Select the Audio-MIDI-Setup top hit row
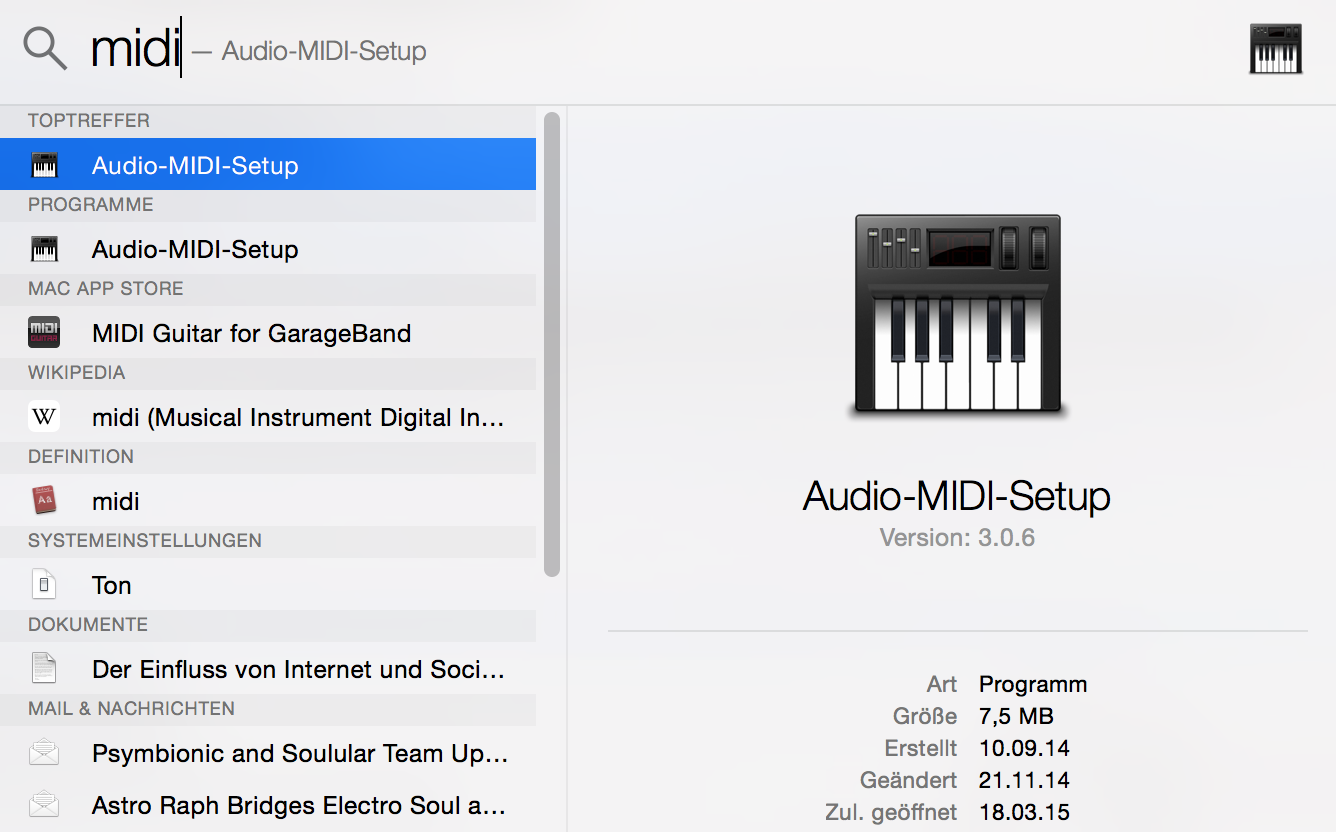 (x=268, y=165)
